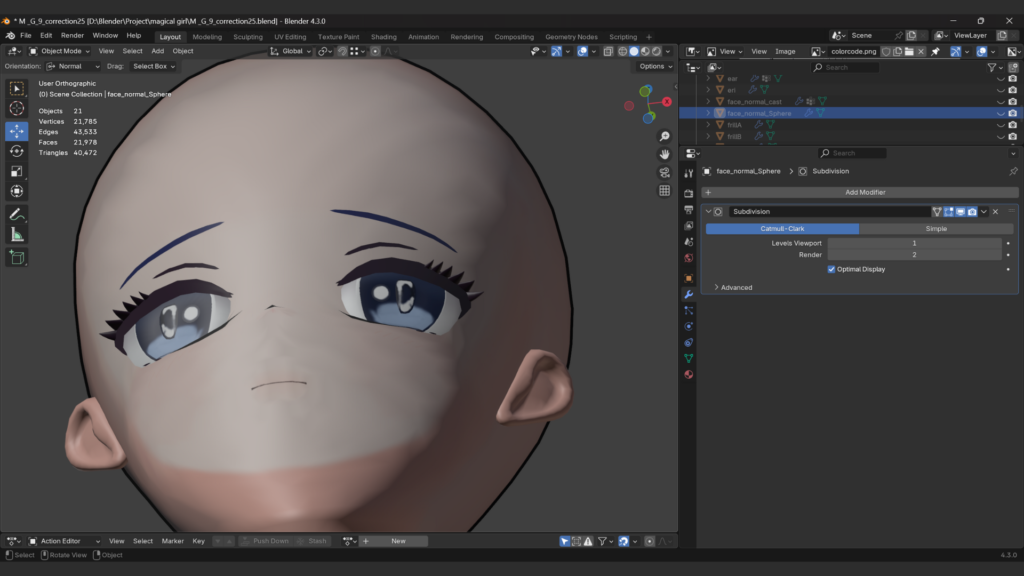The image size is (1024, 576).
Task: Click the Levels Viewport value field
Action: (x=913, y=243)
